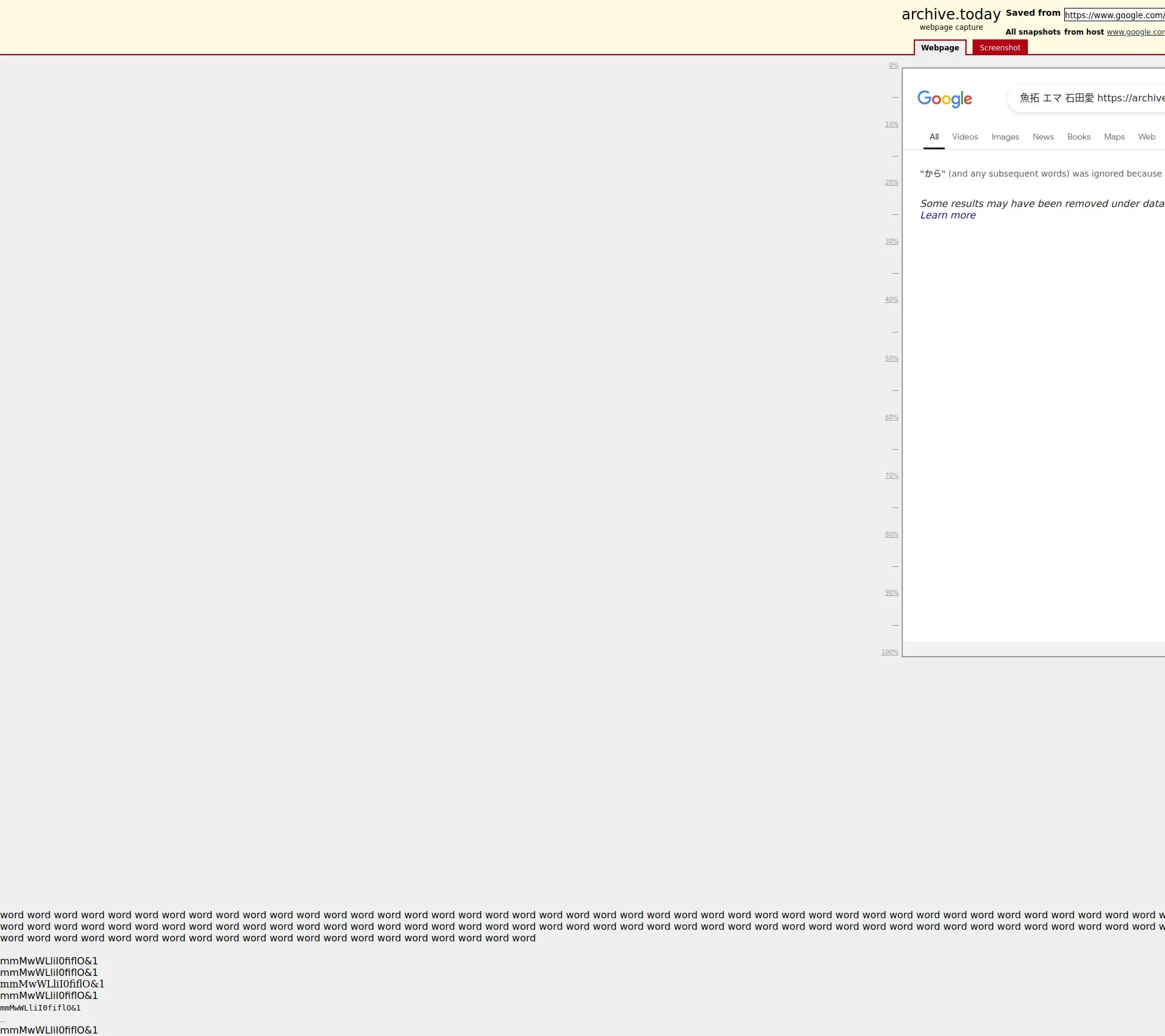The height and width of the screenshot is (1036, 1165).
Task: Click the archive.today site title
Action: point(951,15)
